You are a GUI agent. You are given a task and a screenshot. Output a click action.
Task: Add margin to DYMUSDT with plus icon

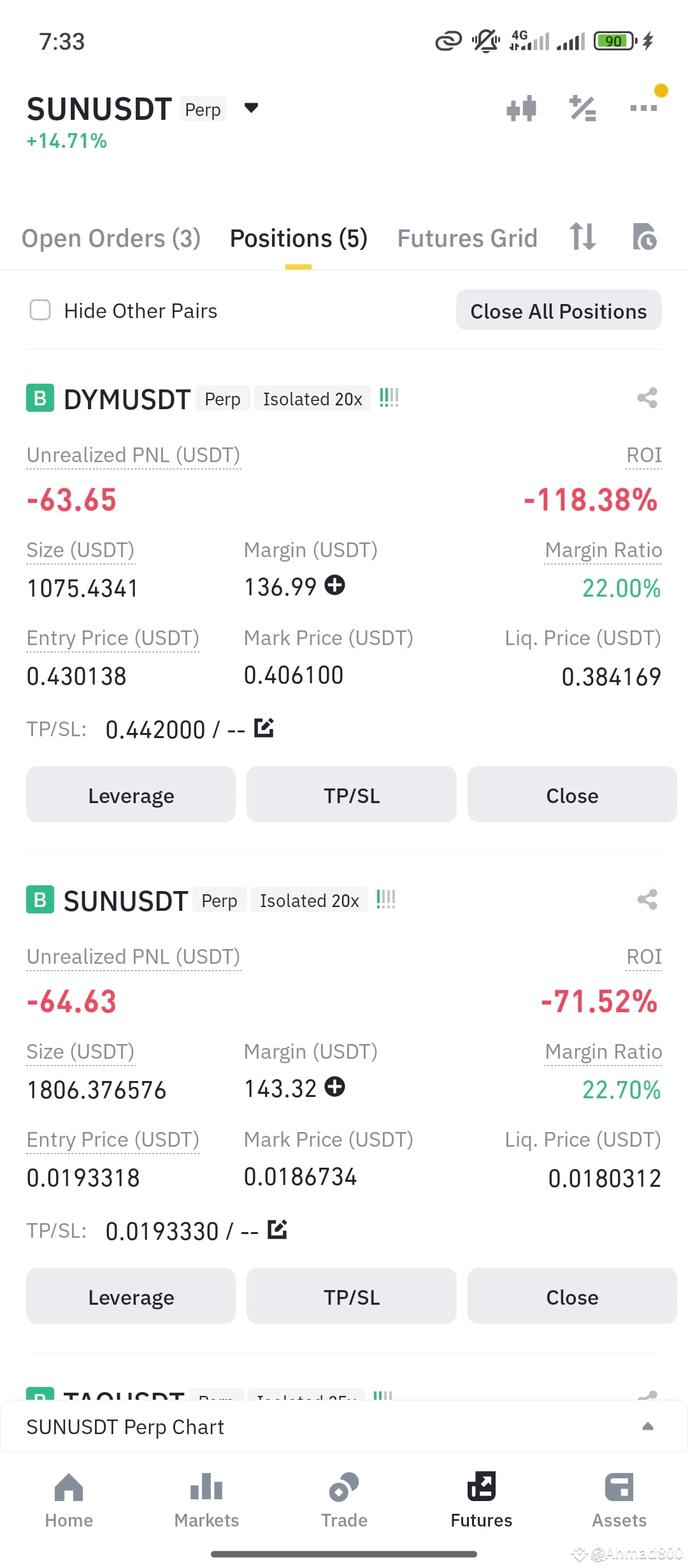pos(335,585)
